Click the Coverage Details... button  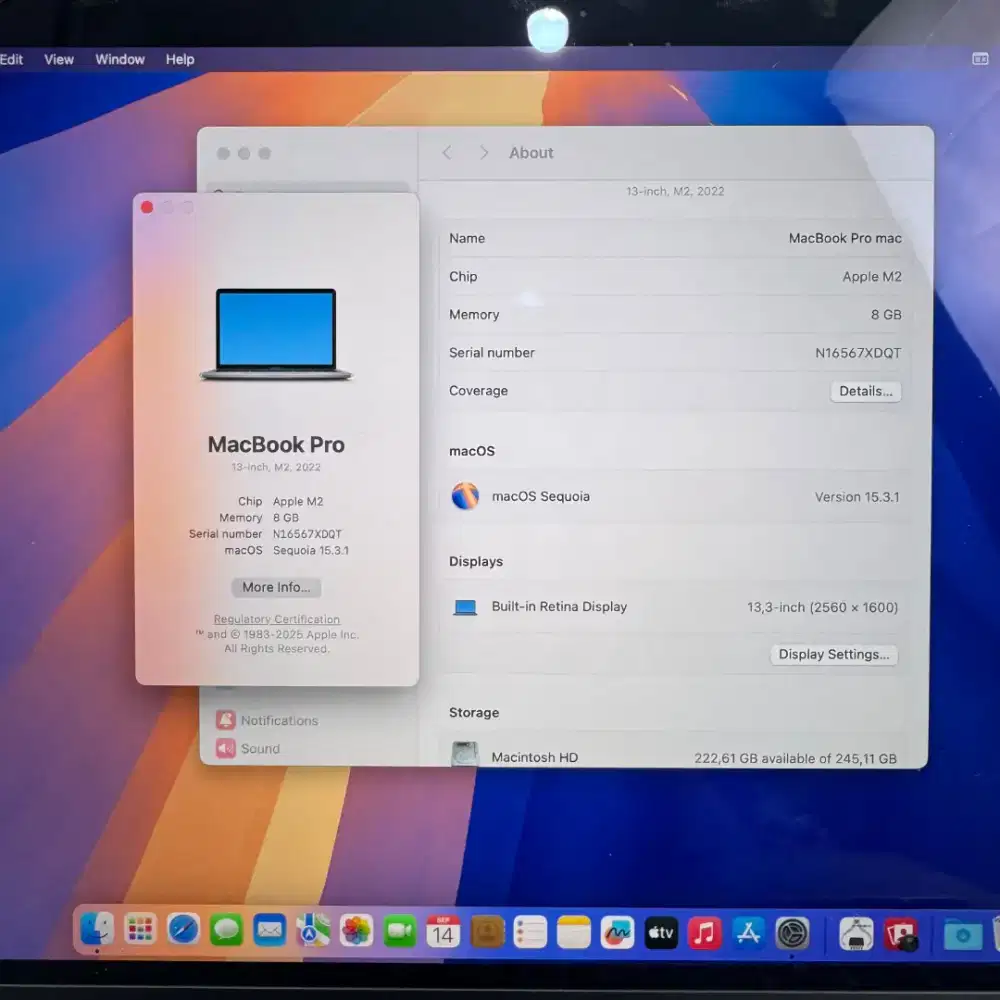click(865, 391)
